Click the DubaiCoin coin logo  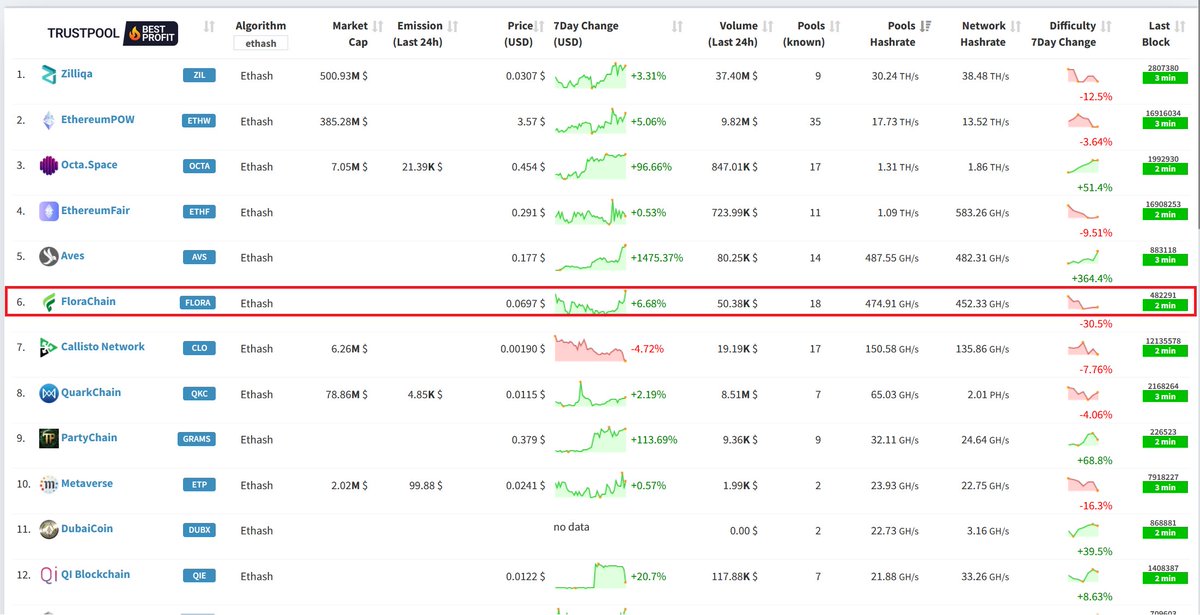49,530
